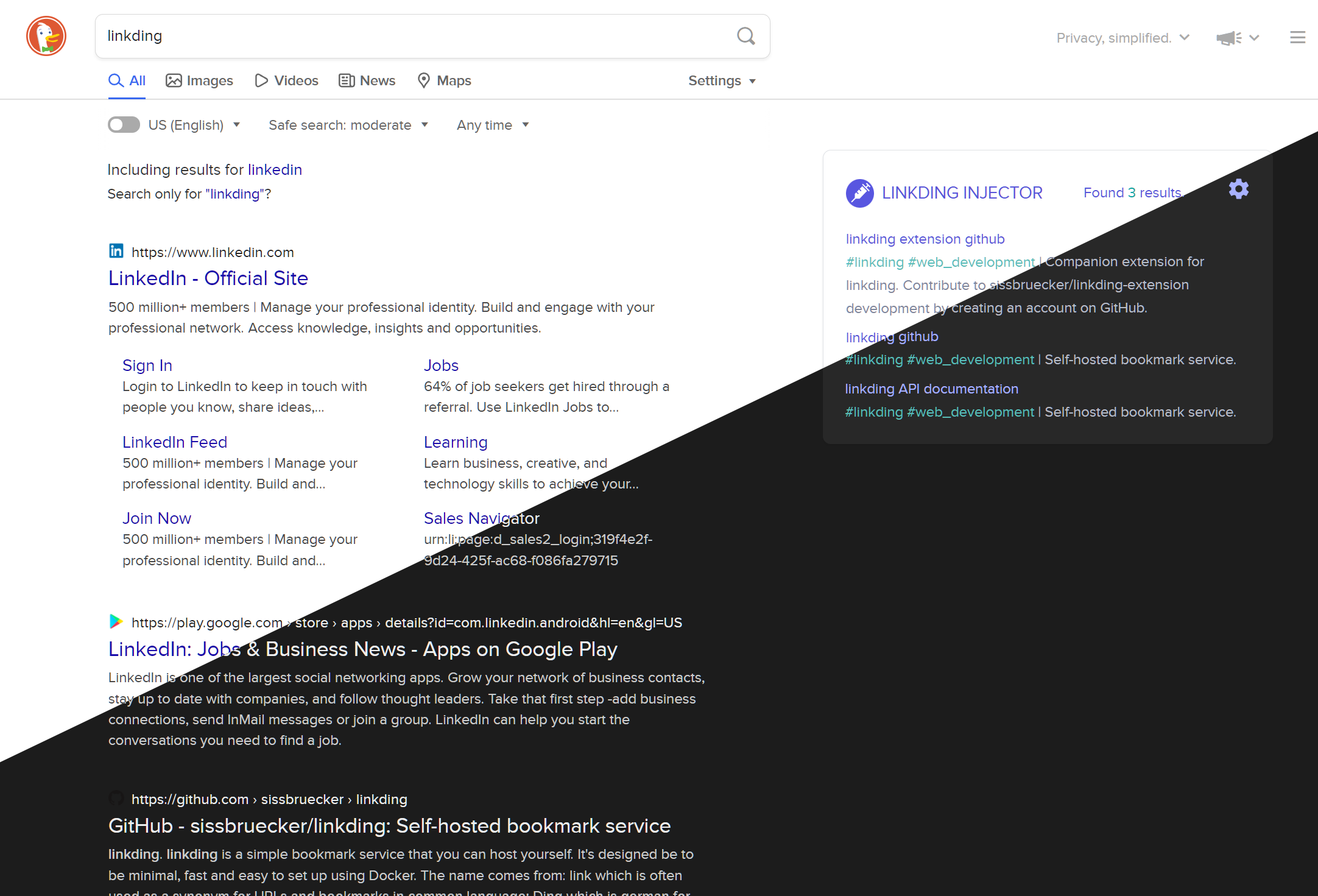Click the linkedin spelling suggestion link
Screen dimensions: 1318x896
275,169
